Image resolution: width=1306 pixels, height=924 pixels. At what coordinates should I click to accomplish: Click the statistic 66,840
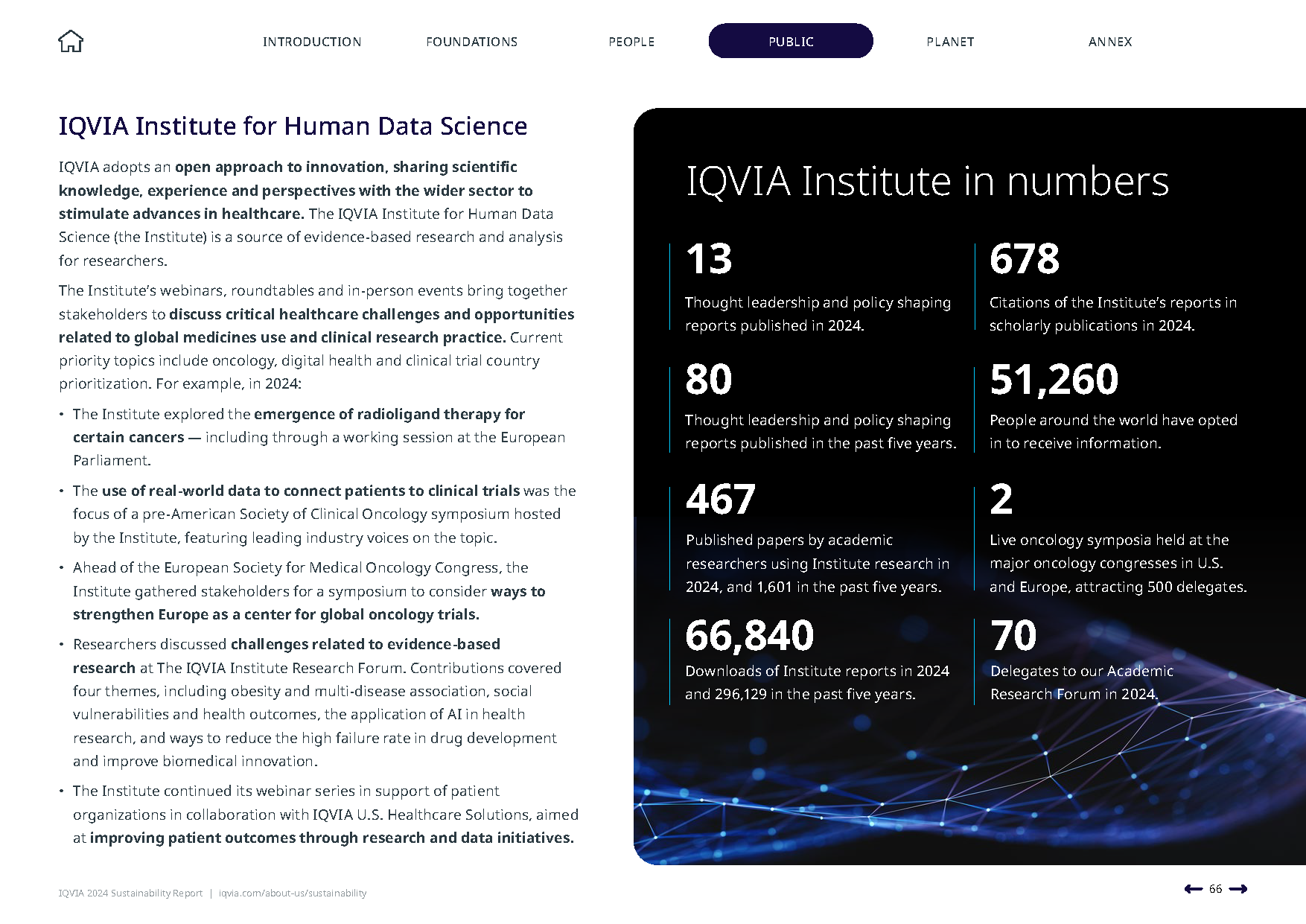pos(750,635)
